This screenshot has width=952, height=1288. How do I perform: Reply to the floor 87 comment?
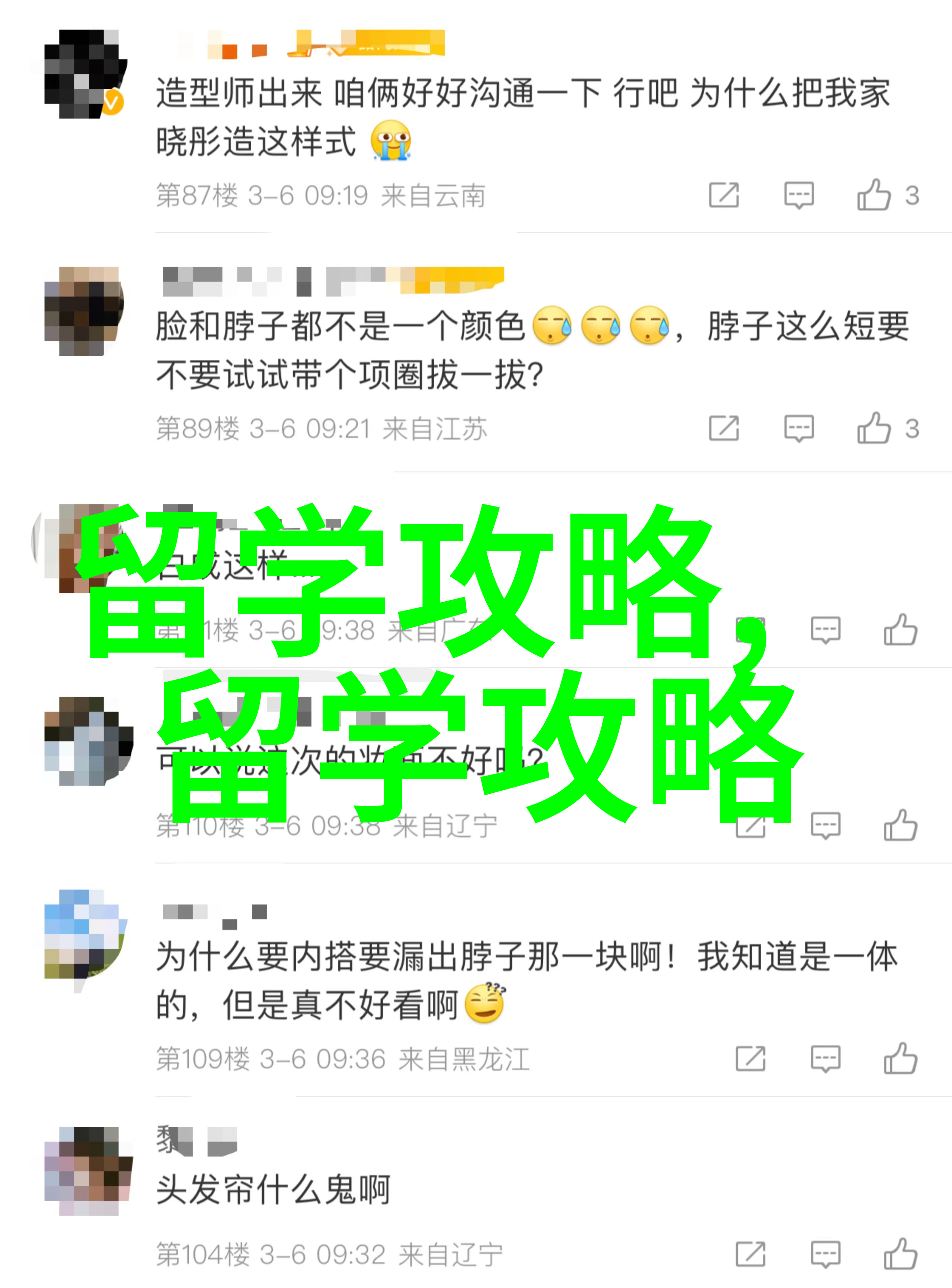tap(799, 195)
